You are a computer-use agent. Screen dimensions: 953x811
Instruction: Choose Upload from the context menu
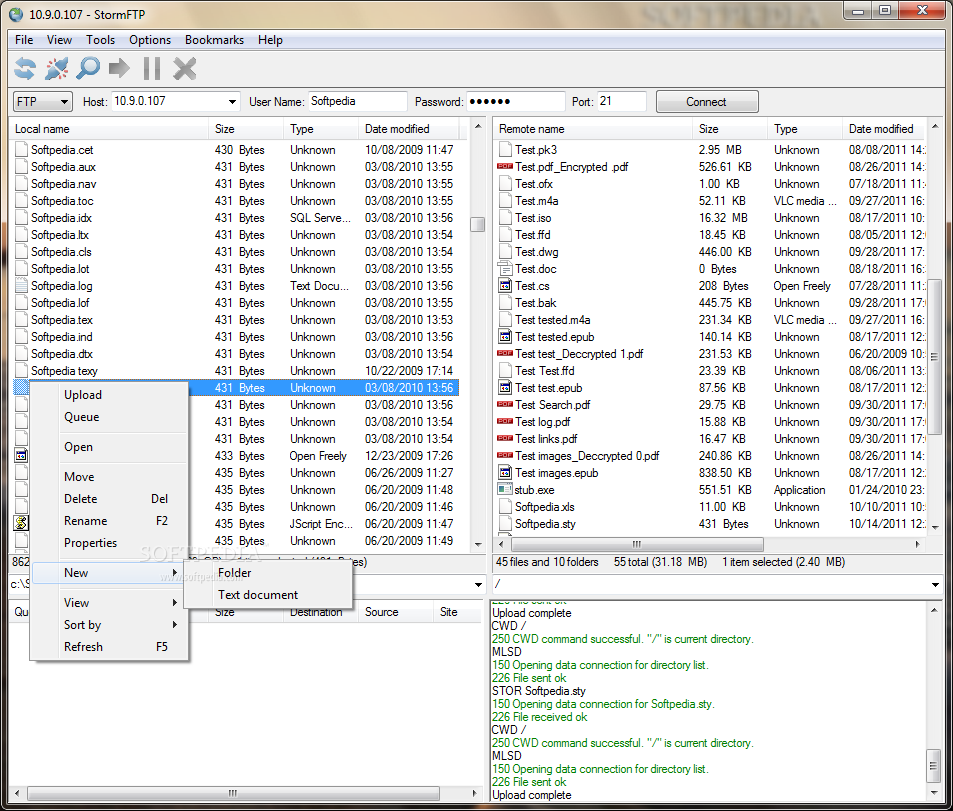click(x=109, y=395)
